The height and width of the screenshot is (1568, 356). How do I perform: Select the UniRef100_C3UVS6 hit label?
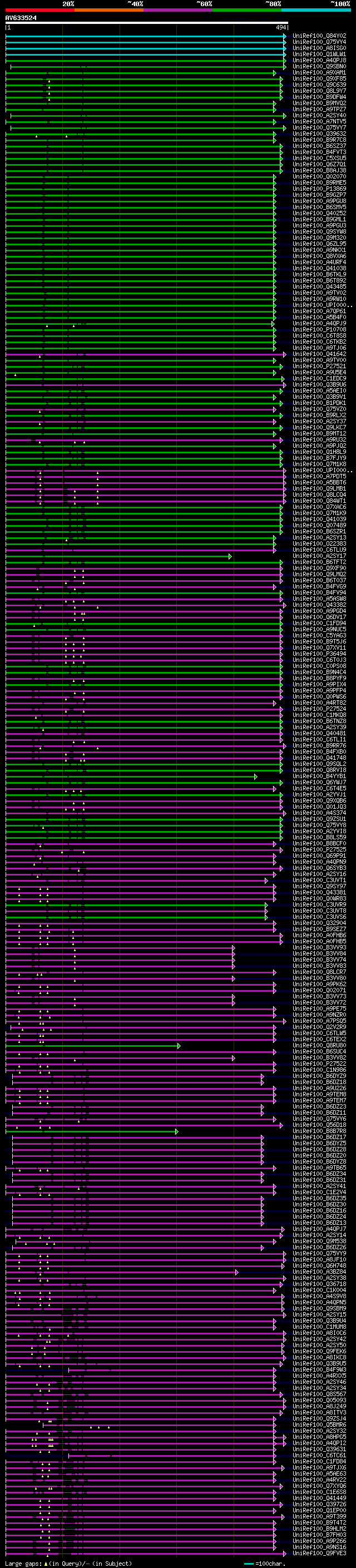coord(319,917)
